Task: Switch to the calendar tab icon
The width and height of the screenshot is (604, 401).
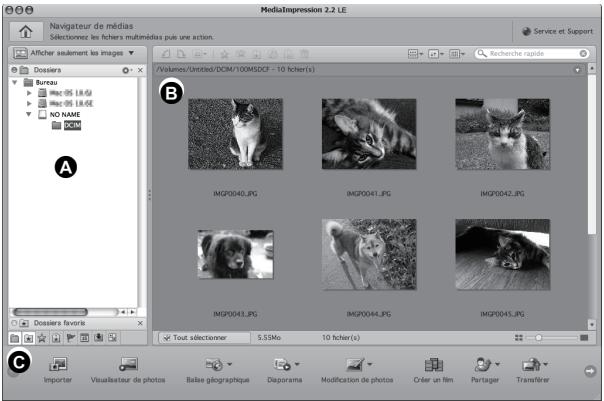Action: [x=84, y=338]
